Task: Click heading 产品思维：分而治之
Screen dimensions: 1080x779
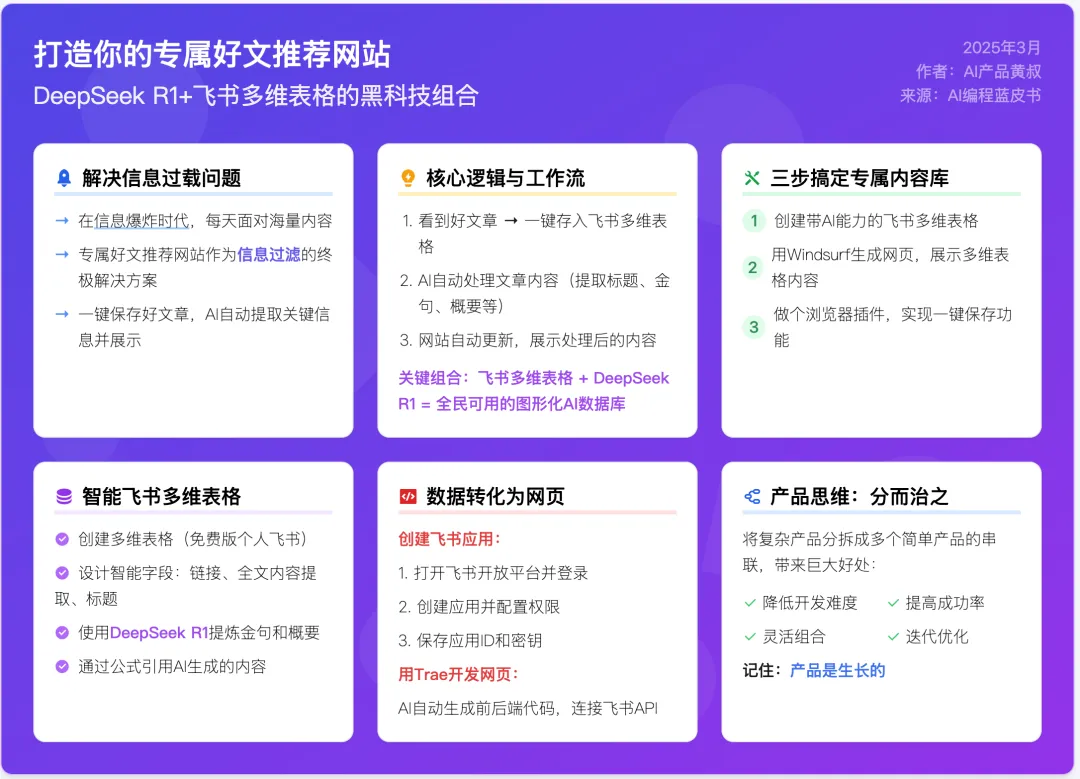Action: (860, 497)
